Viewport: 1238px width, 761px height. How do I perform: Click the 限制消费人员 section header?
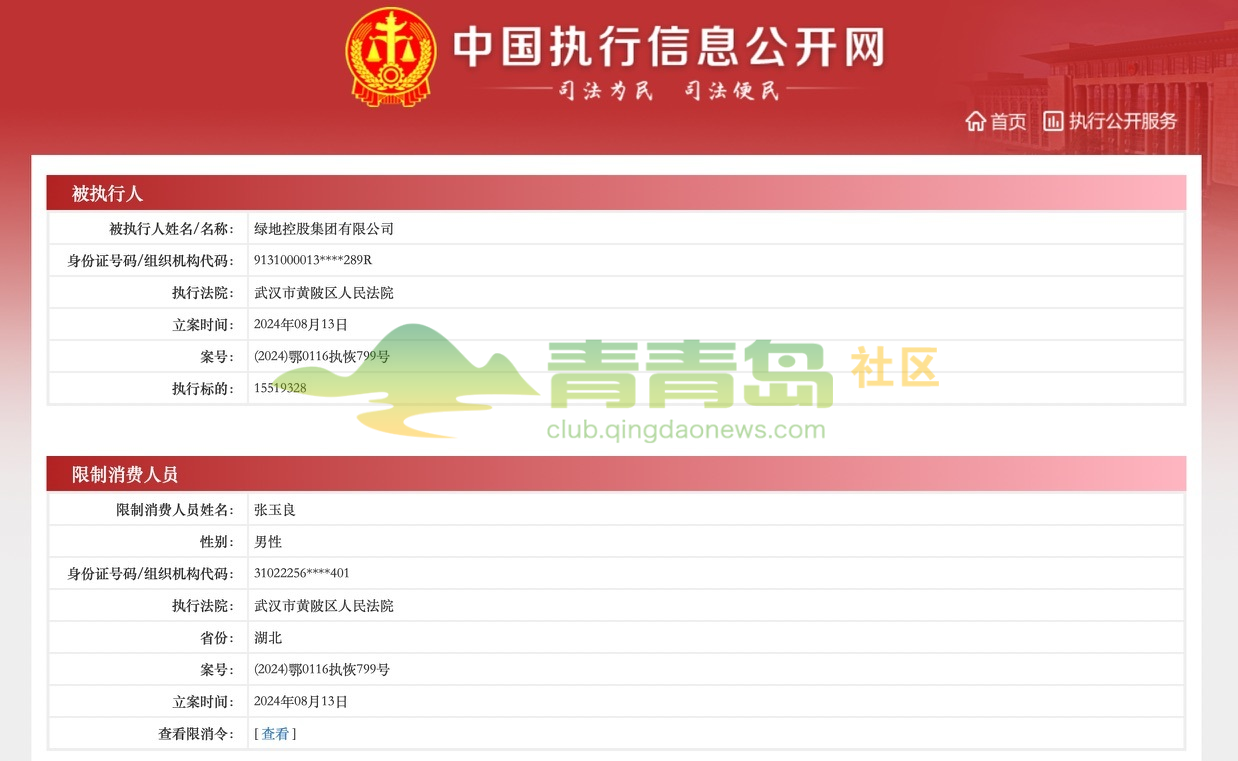point(616,474)
